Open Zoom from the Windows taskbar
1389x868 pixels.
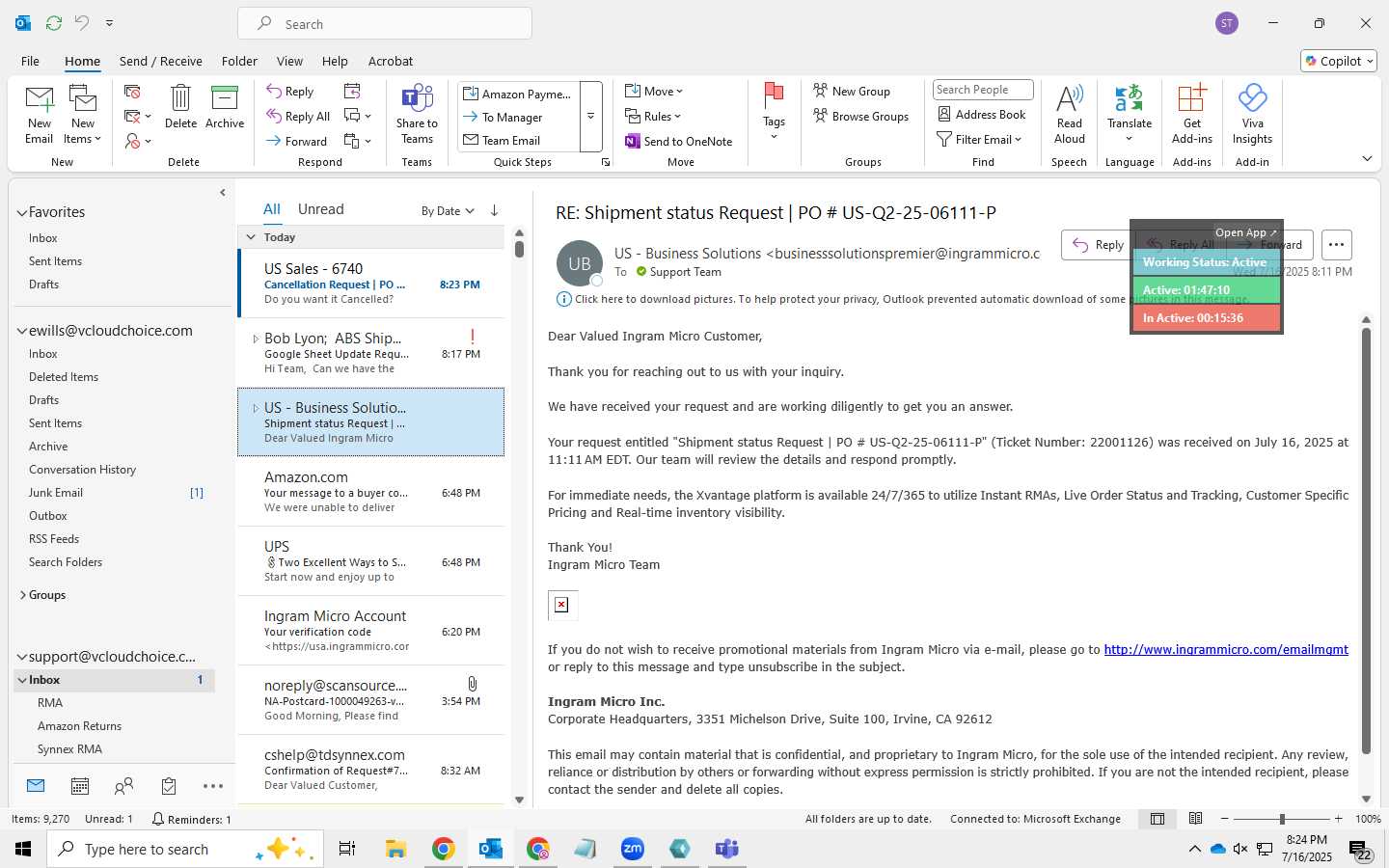(633, 849)
